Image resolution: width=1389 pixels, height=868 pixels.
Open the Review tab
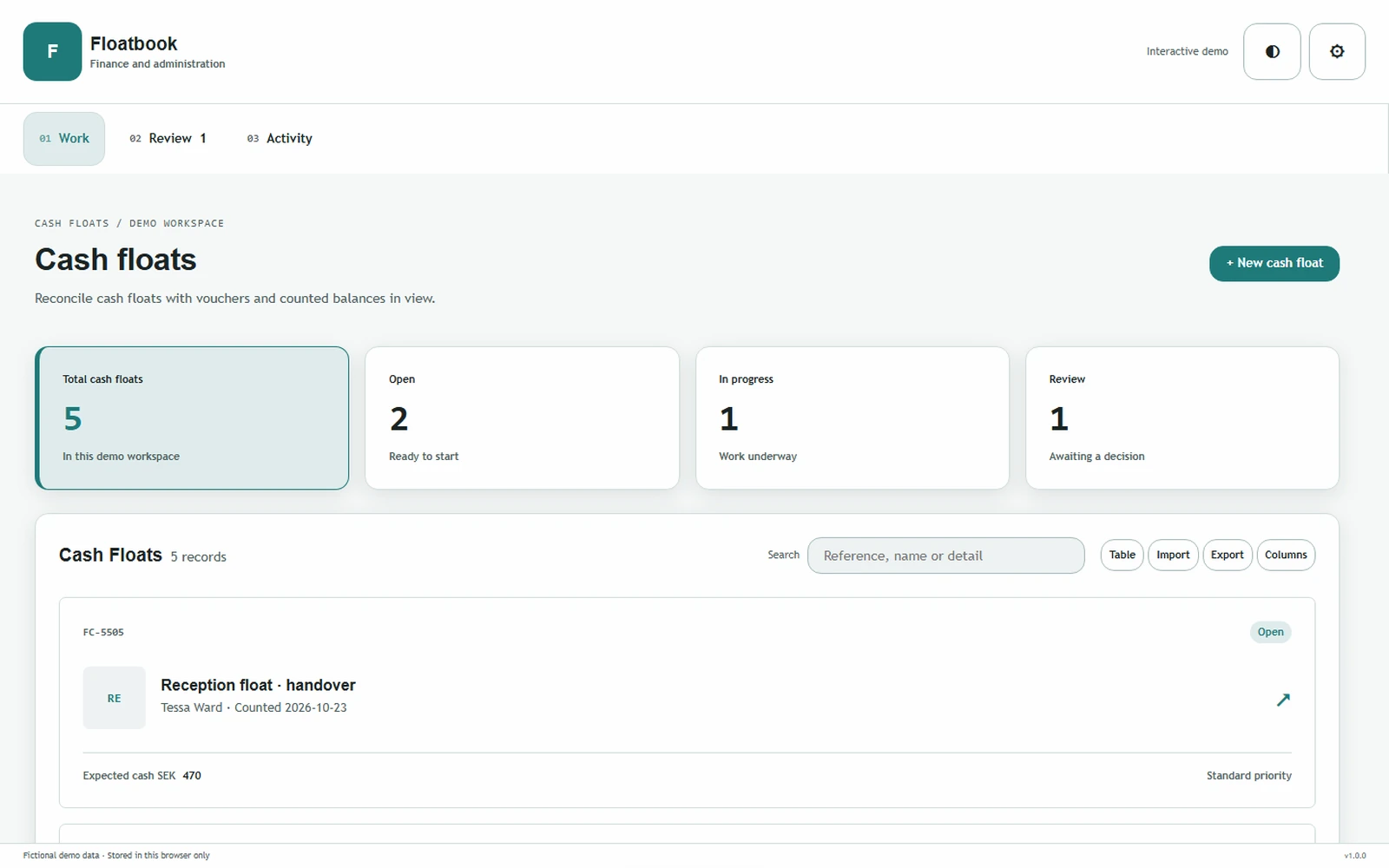click(168, 139)
